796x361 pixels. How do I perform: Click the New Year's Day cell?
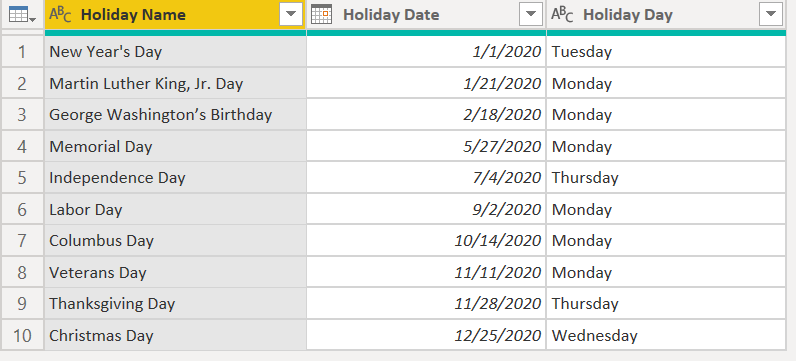(x=175, y=51)
